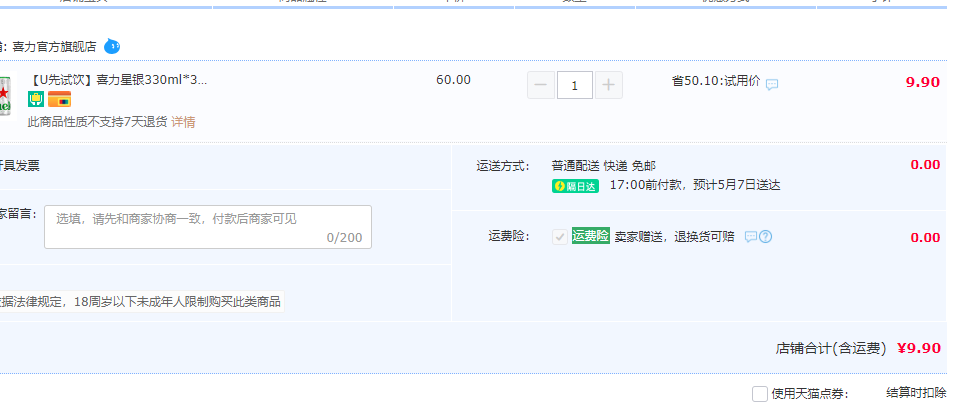Click the 结算时扣除 text

pos(916,393)
